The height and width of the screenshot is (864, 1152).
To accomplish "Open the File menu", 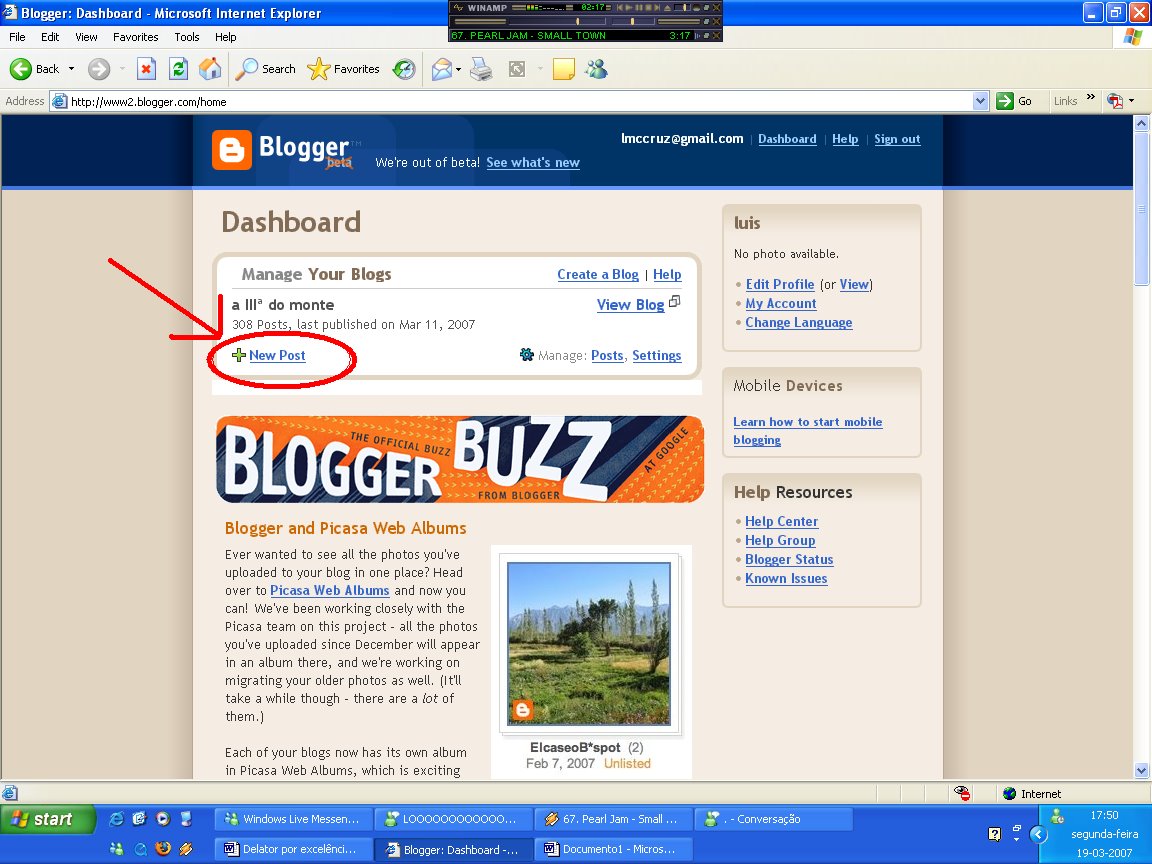I will pos(17,37).
